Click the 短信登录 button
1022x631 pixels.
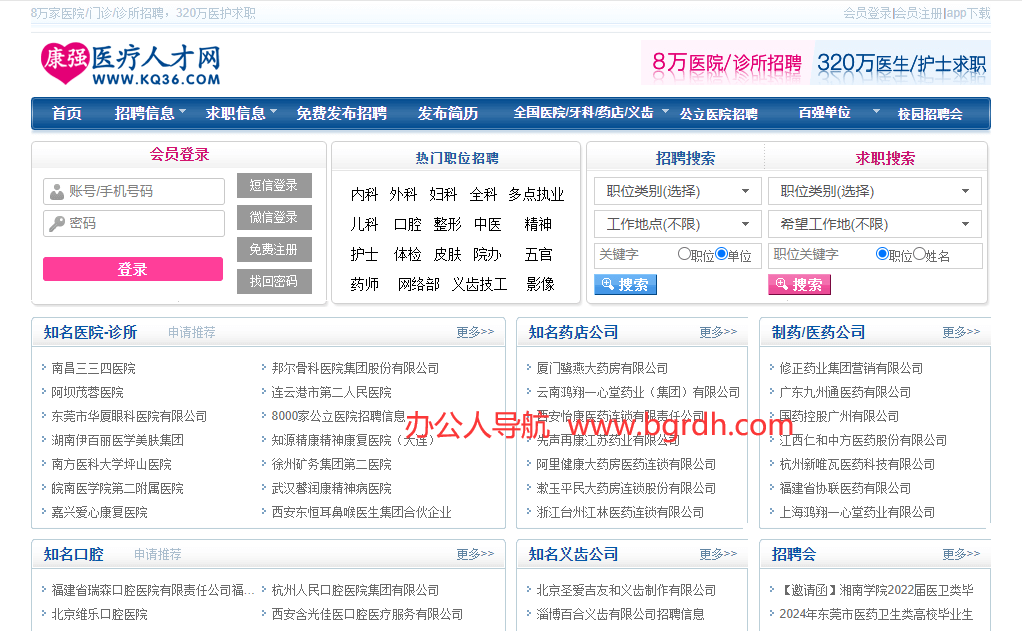click(x=274, y=185)
